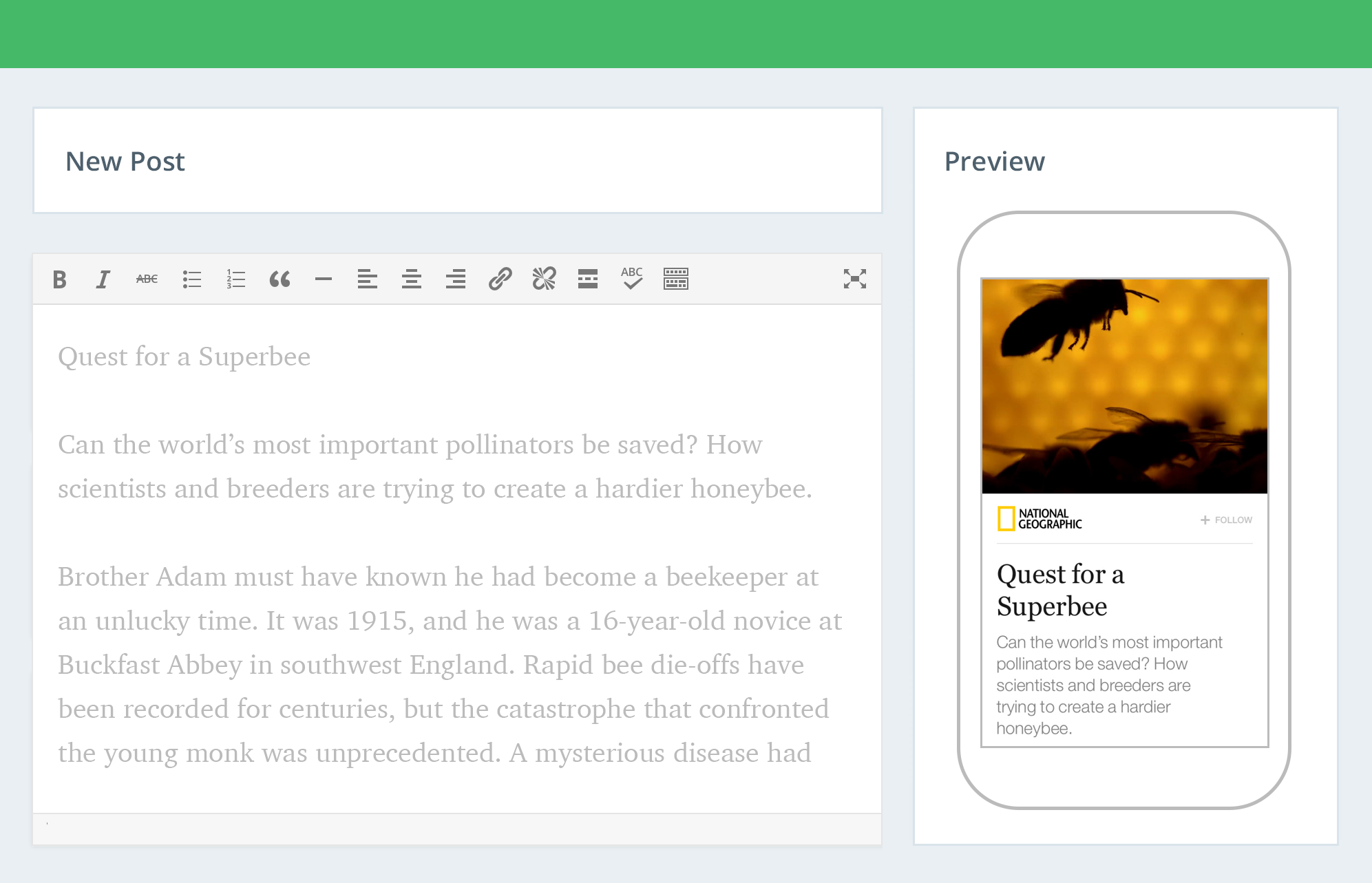Select right text alignment
1372x883 pixels.
pos(456,279)
